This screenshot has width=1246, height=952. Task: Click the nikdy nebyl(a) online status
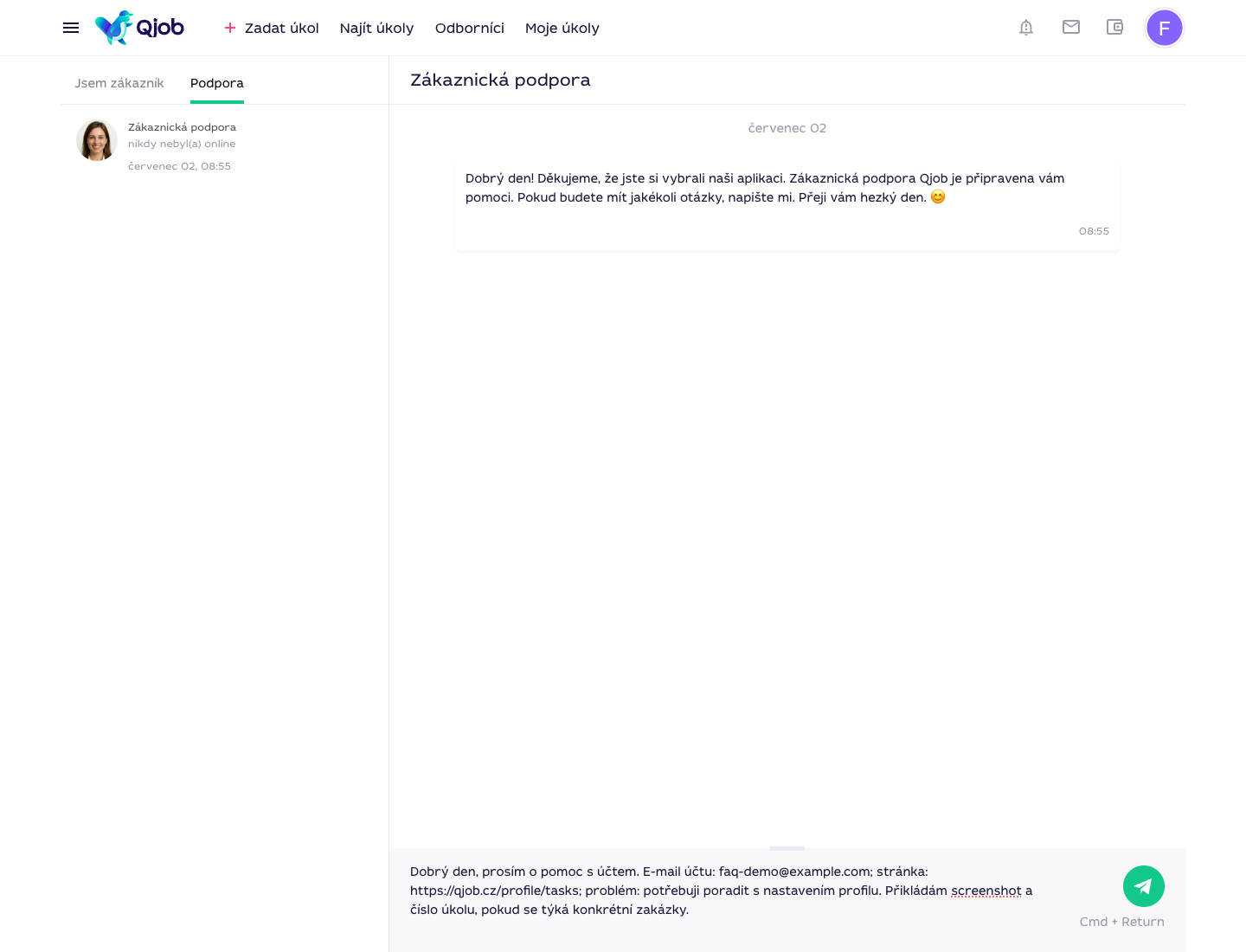tap(182, 144)
